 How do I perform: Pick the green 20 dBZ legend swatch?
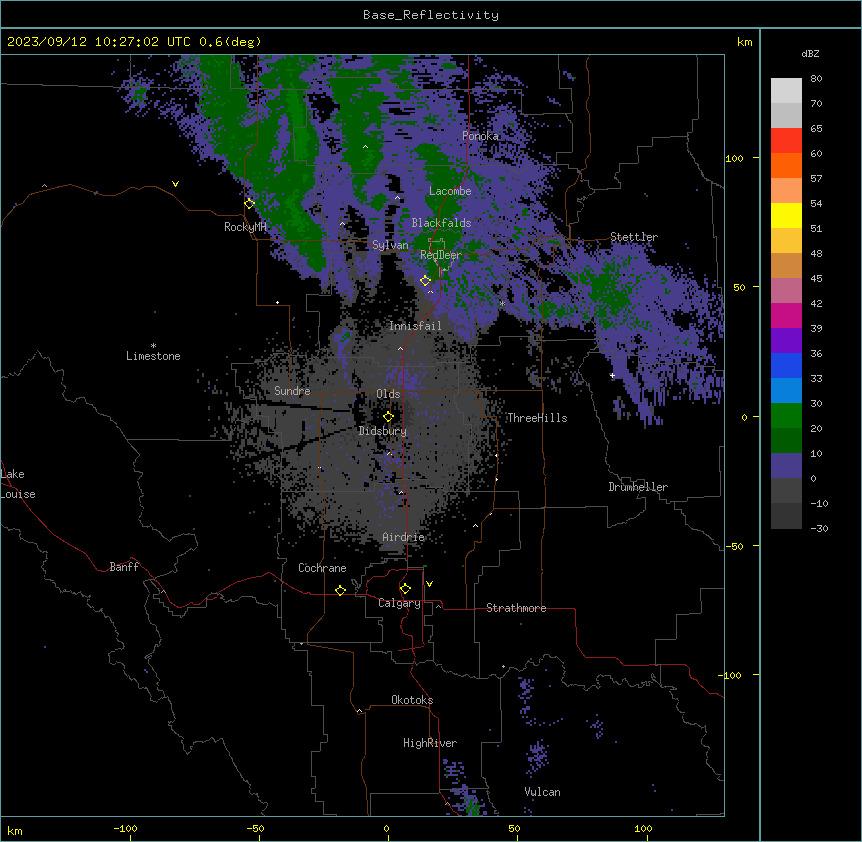tap(786, 416)
